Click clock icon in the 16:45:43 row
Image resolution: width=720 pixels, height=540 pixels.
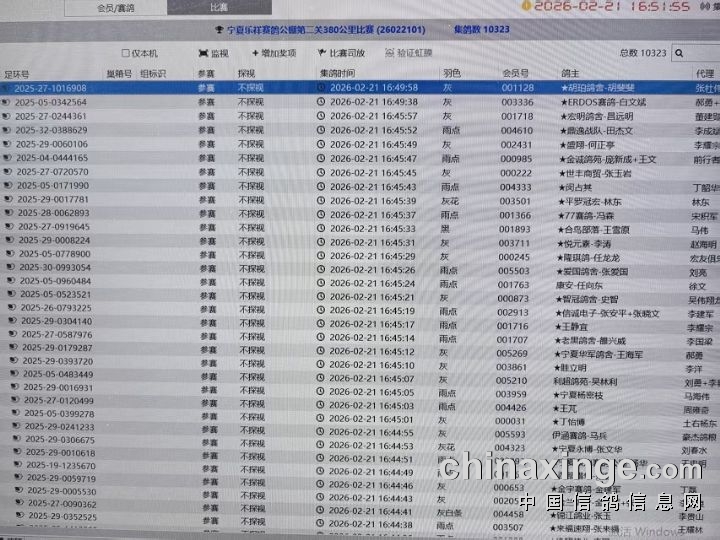coord(321,186)
